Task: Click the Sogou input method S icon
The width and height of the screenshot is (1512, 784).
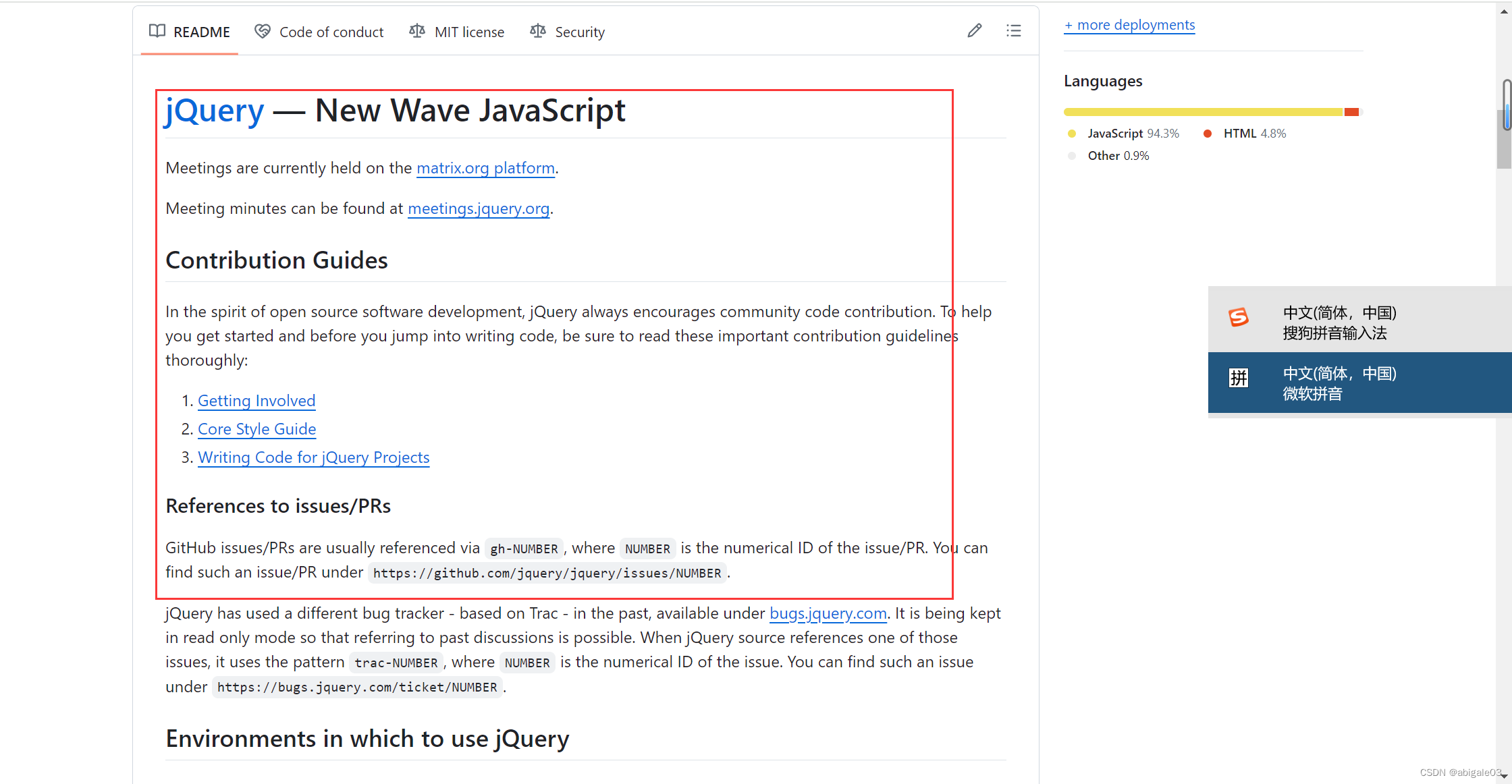Action: click(x=1239, y=317)
